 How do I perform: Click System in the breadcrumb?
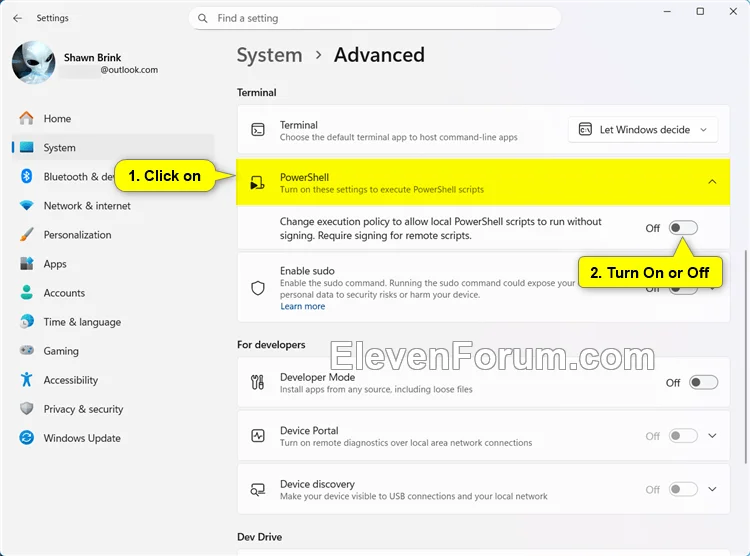click(x=270, y=55)
